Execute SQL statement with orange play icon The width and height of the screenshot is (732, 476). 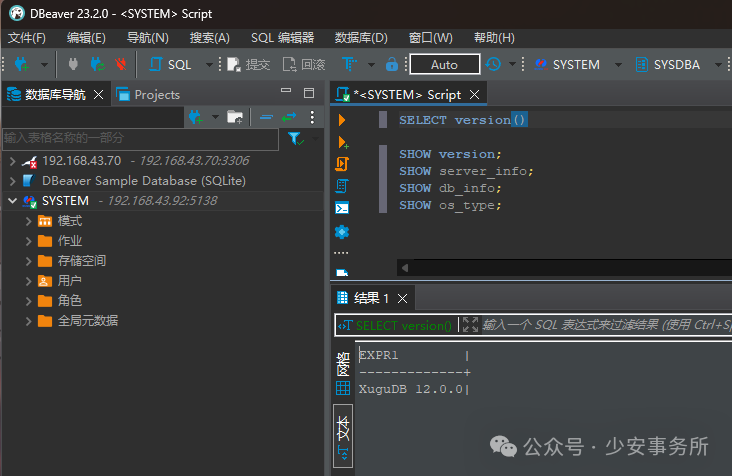pyautogui.click(x=342, y=120)
